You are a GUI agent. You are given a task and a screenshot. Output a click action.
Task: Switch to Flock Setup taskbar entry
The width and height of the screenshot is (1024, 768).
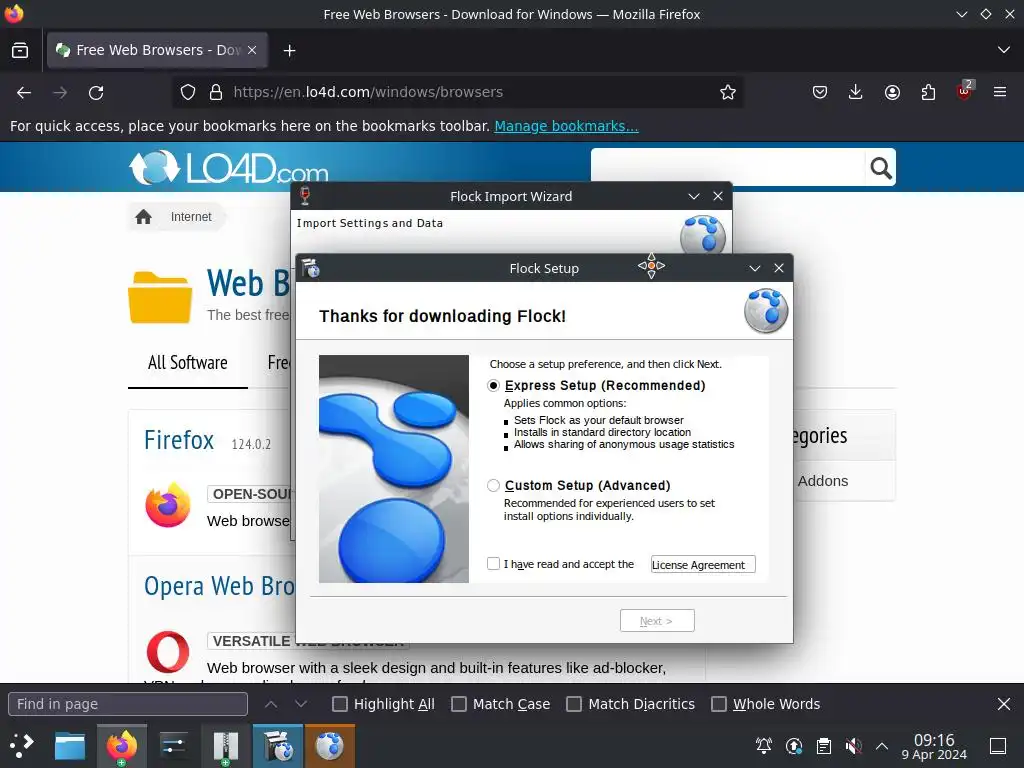pyautogui.click(x=278, y=746)
